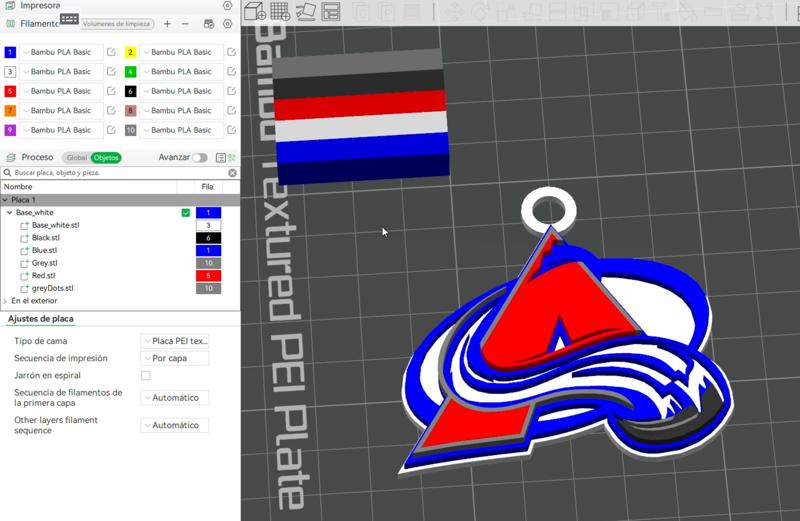Viewport: 800px width, 521px height.
Task: Select Blue.stl in object list
Action: 44,251
